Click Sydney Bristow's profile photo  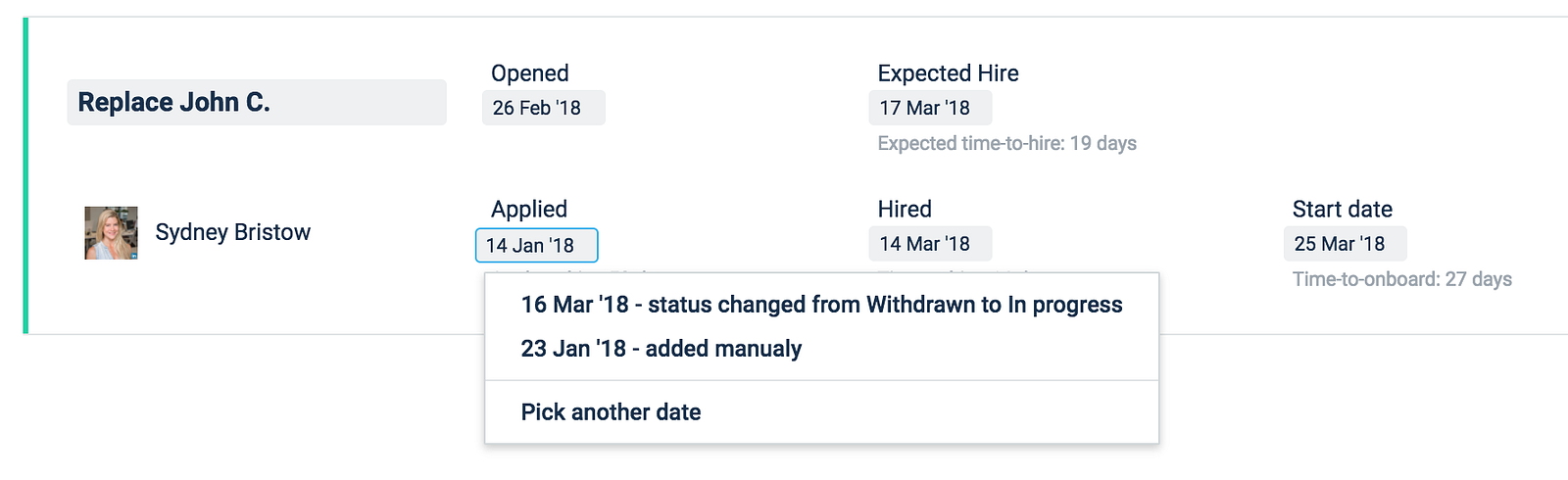click(111, 232)
